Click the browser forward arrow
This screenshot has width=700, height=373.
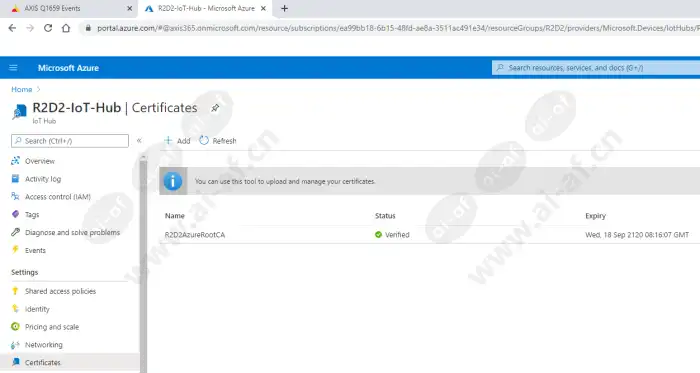click(30, 28)
